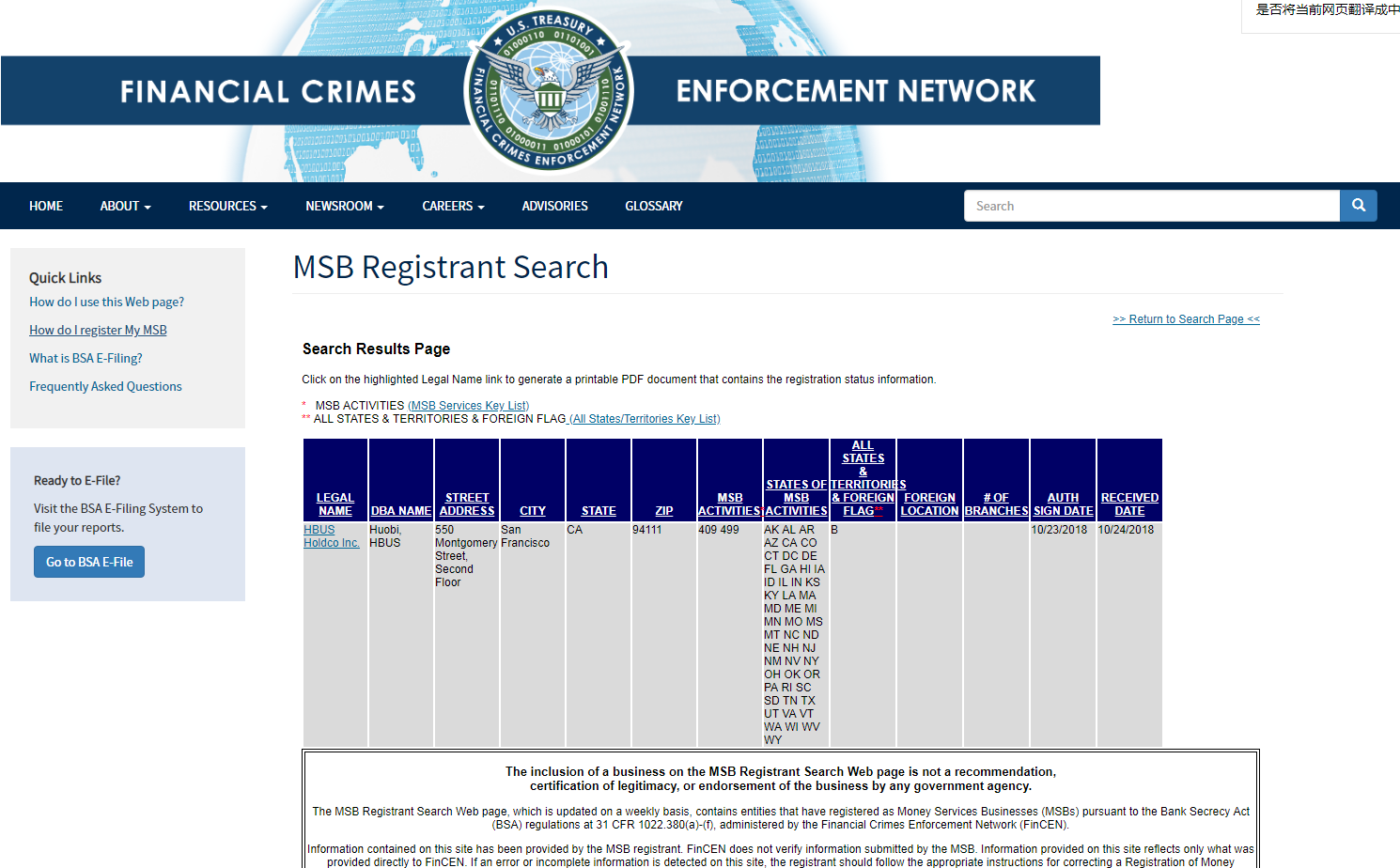Expand the ABOUT dropdown menu

125,206
